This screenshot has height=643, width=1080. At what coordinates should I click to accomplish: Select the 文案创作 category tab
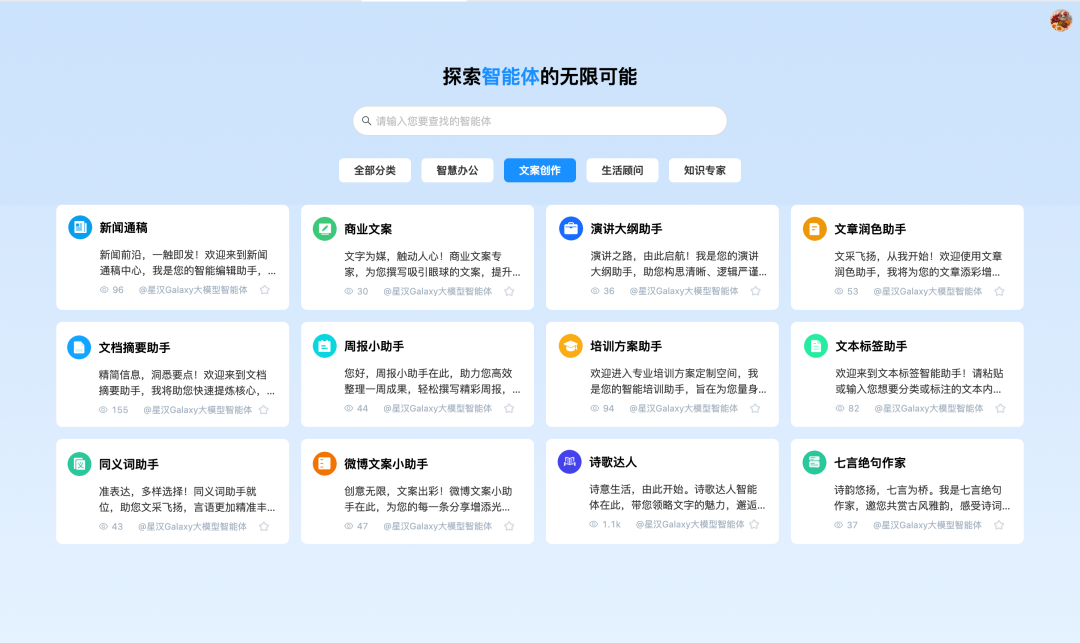[x=540, y=170]
